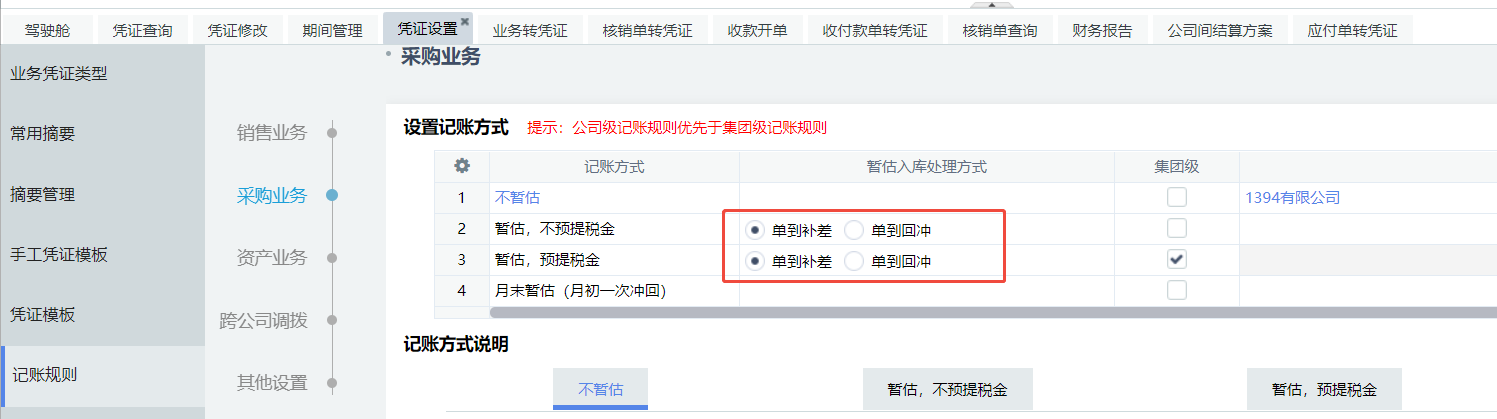Image resolution: width=1497 pixels, height=419 pixels.
Task: Click the 不暂估 link in table row 1
Action: [x=517, y=198]
